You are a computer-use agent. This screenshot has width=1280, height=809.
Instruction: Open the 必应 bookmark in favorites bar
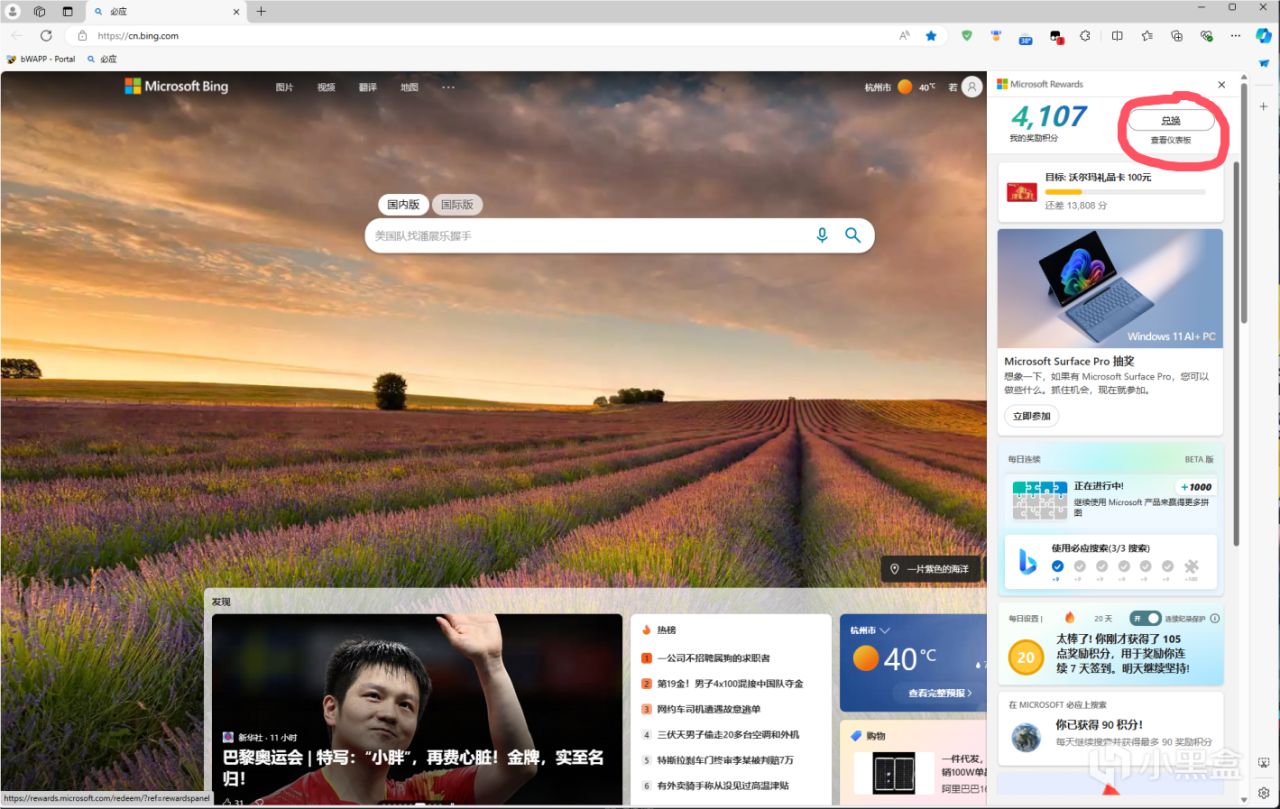pos(102,59)
